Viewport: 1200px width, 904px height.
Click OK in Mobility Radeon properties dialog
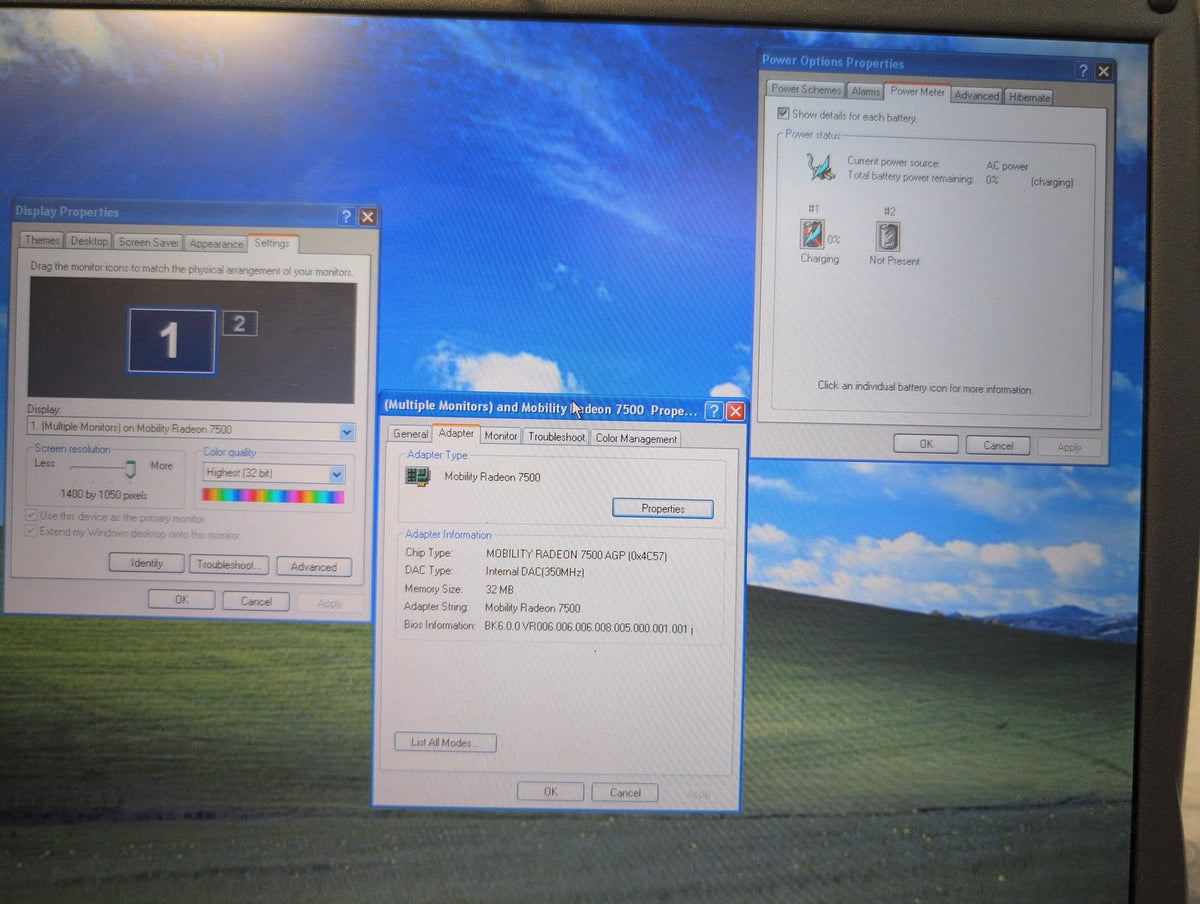pos(550,792)
